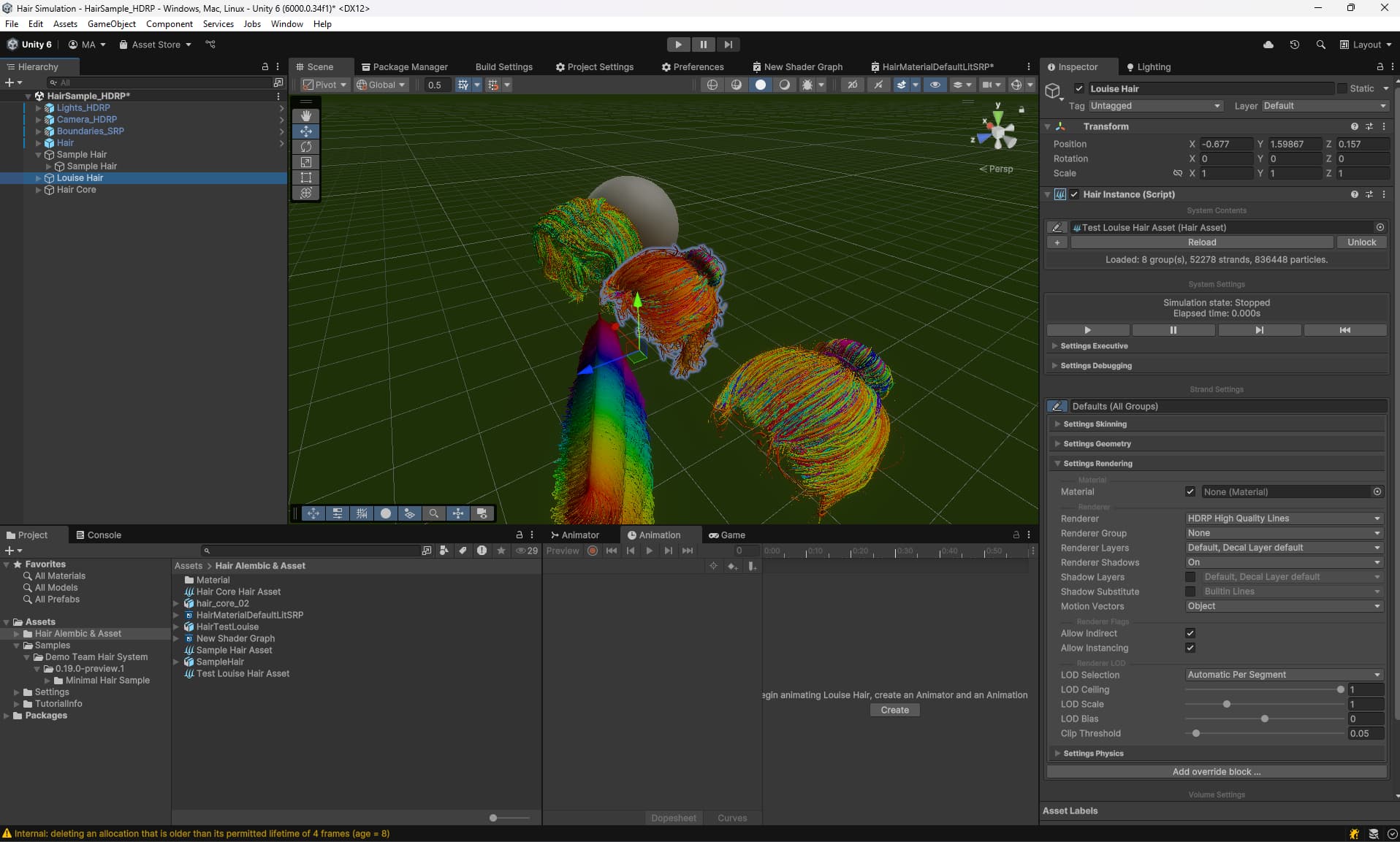Screen dimensions: 1400x842
Task: Open the LOD Selection dropdown
Action: pos(1283,674)
